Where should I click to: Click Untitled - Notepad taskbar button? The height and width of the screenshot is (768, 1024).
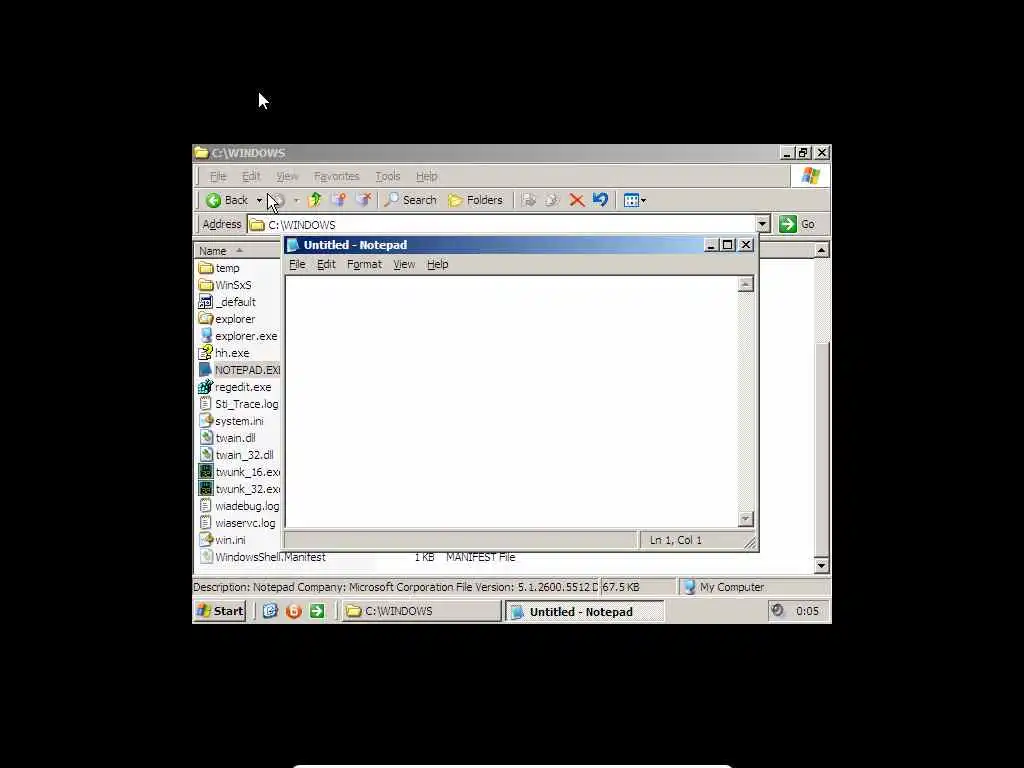(584, 611)
